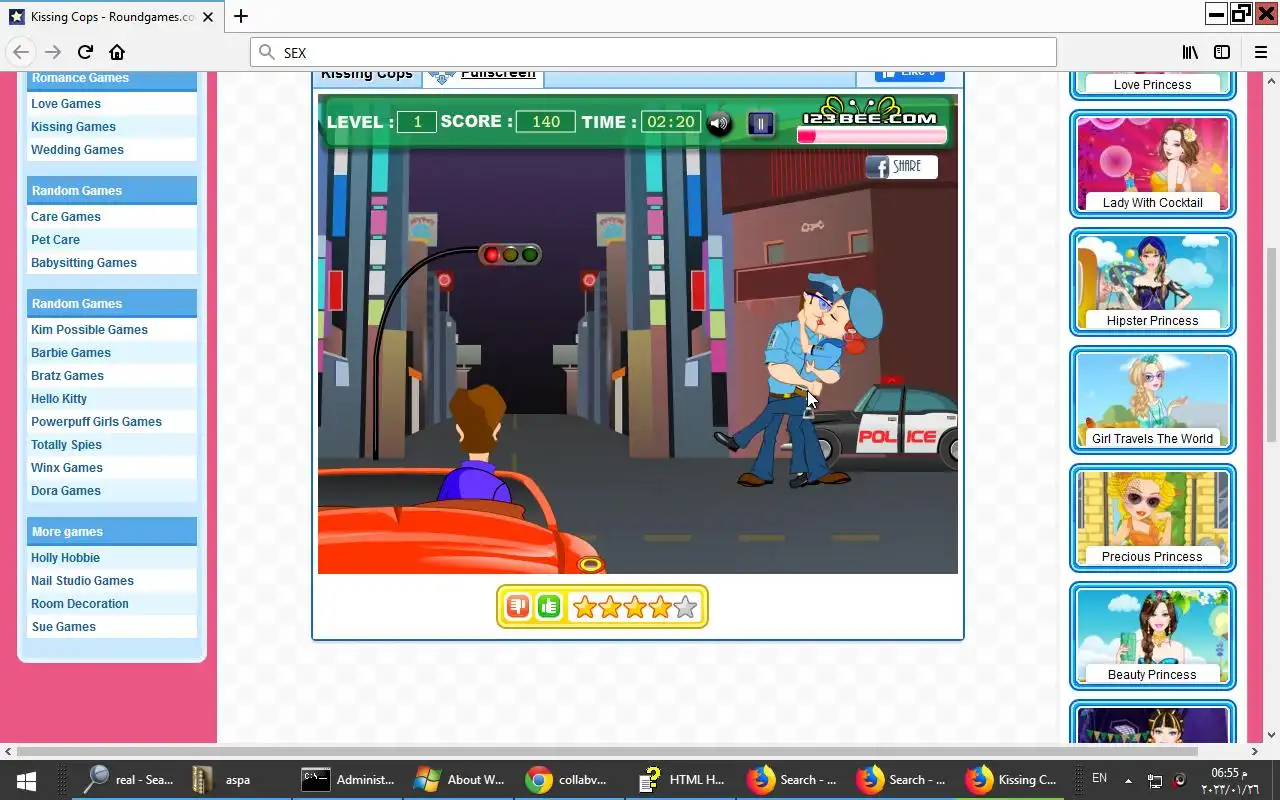Give the game a thumbs down
This screenshot has height=800, width=1280.
[517, 606]
